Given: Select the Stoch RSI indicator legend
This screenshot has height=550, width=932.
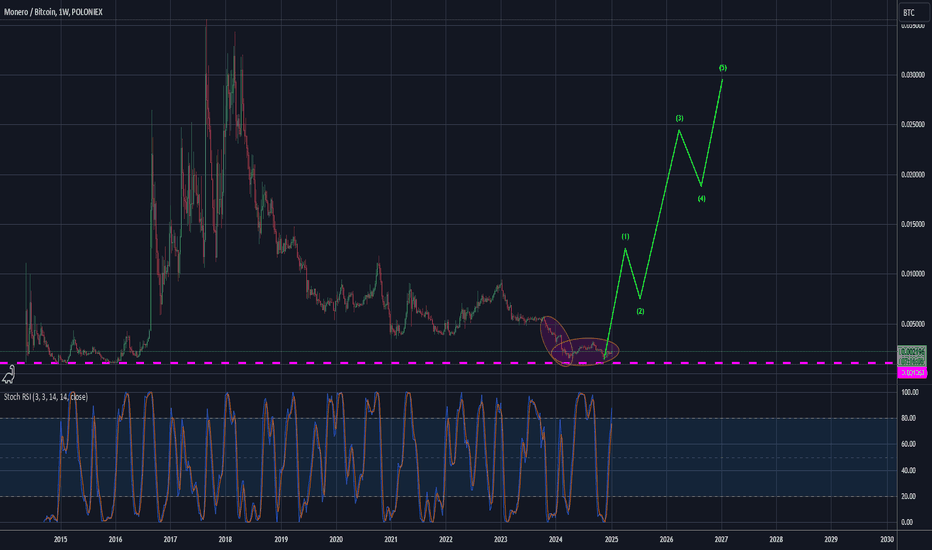Looking at the screenshot, I should point(46,397).
